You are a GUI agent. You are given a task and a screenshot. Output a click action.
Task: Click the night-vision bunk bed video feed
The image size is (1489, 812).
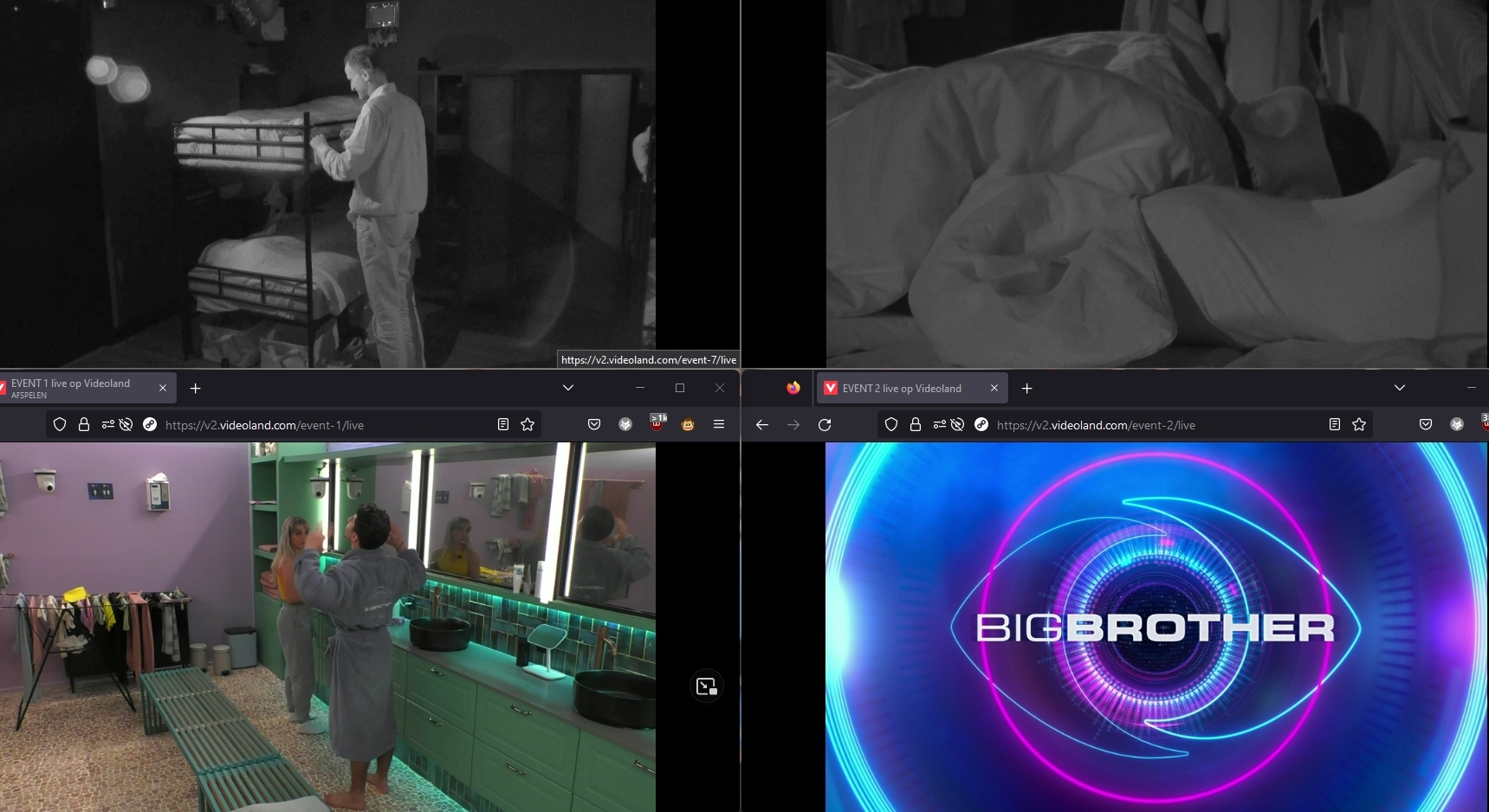pos(327,184)
